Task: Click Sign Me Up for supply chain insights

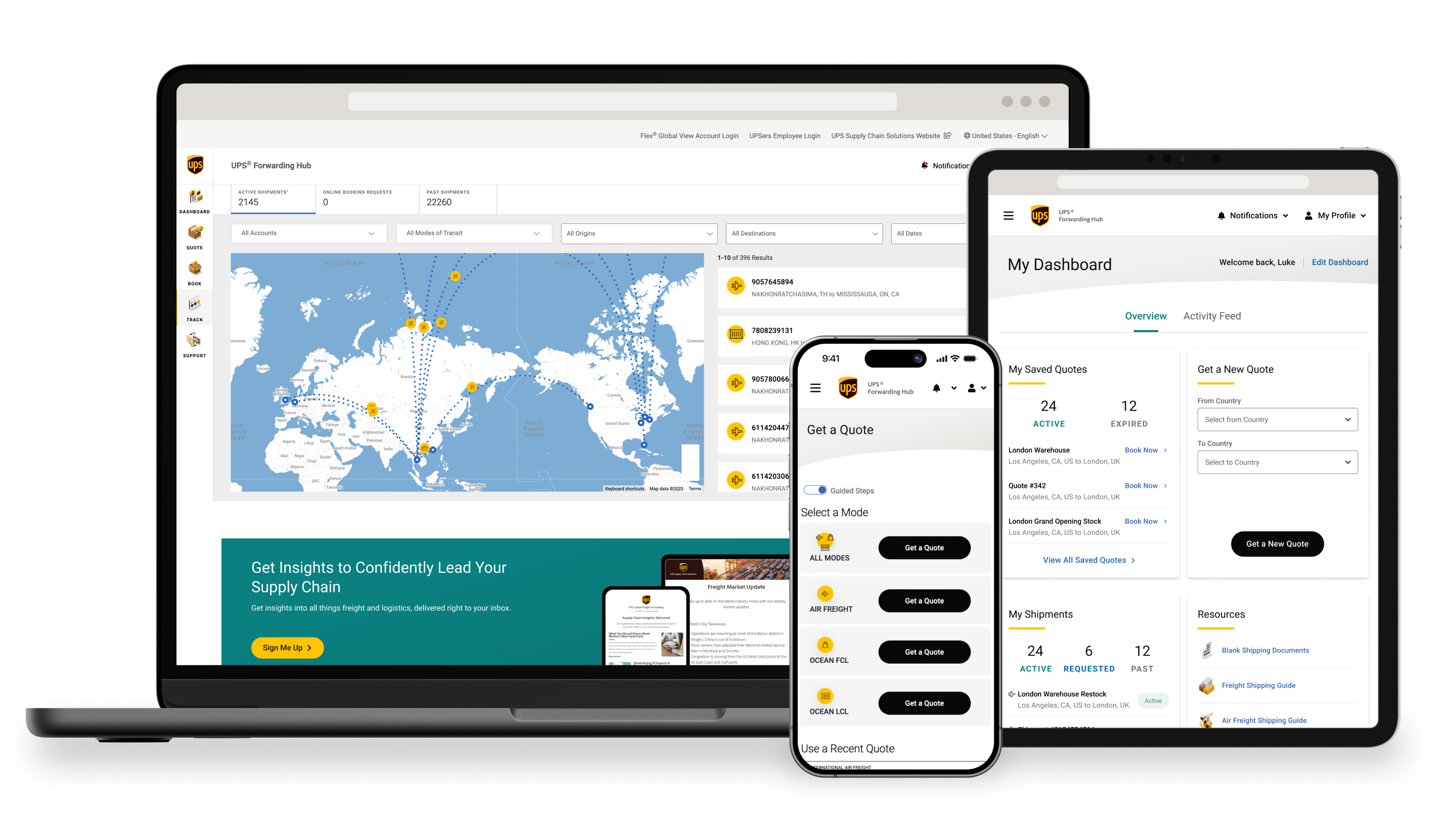Action: coord(289,647)
